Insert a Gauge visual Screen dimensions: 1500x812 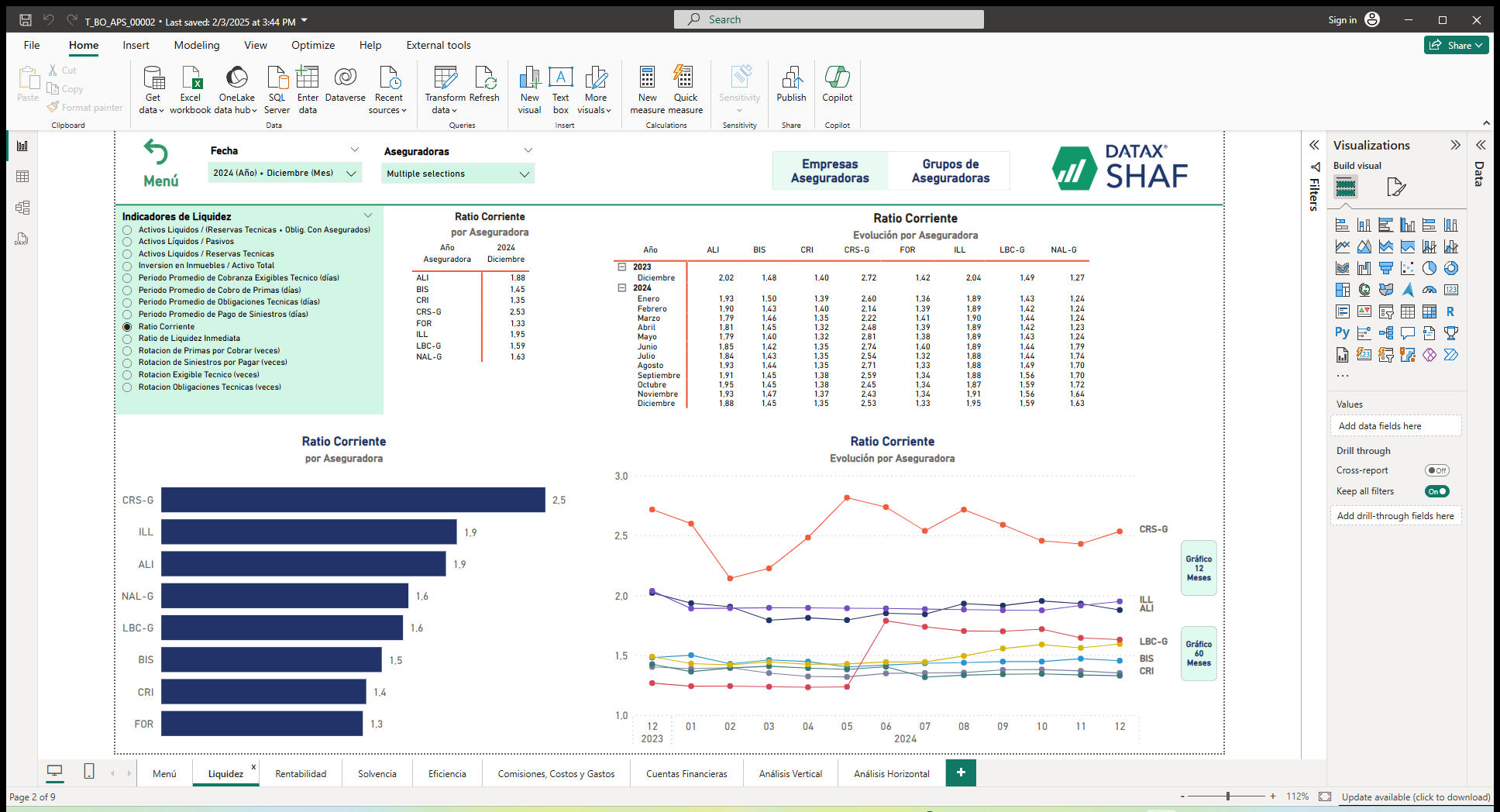(1429, 290)
